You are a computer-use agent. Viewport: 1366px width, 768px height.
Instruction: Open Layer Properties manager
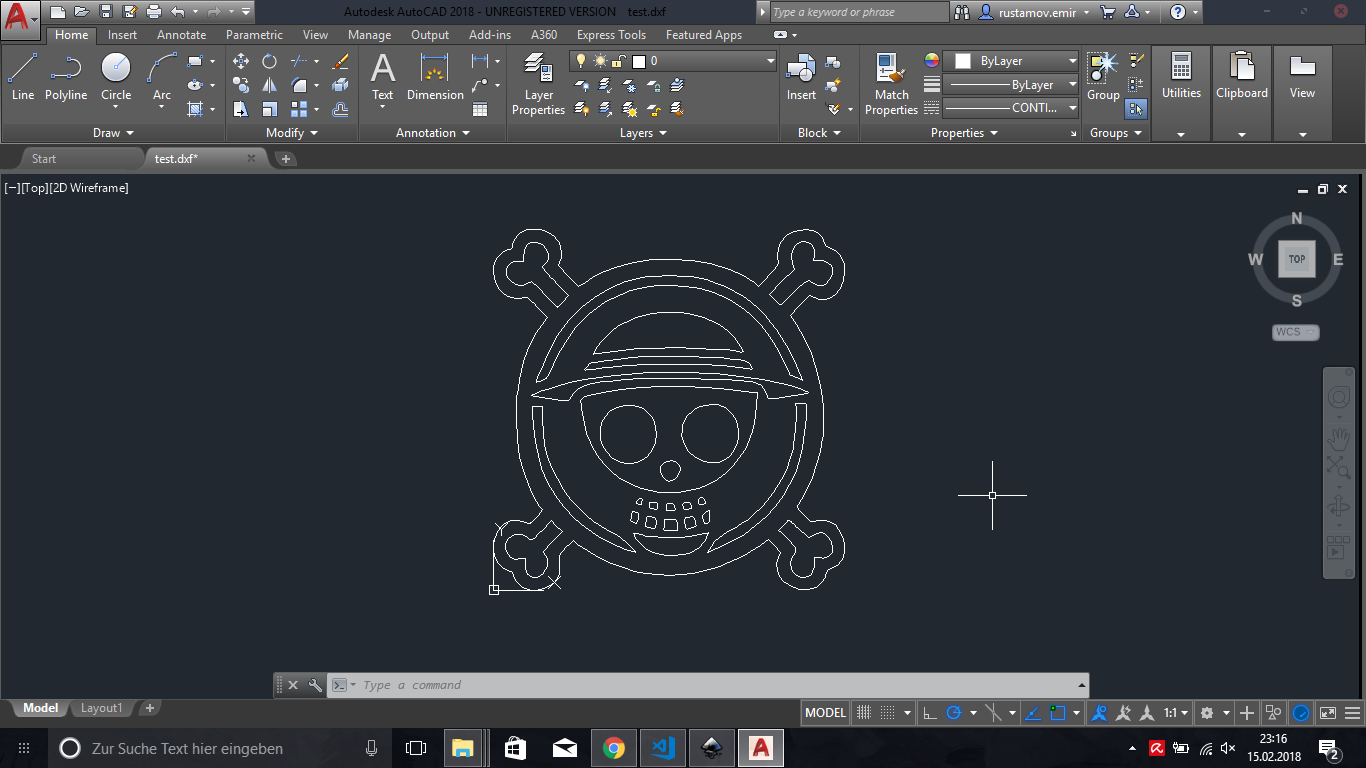(x=538, y=84)
